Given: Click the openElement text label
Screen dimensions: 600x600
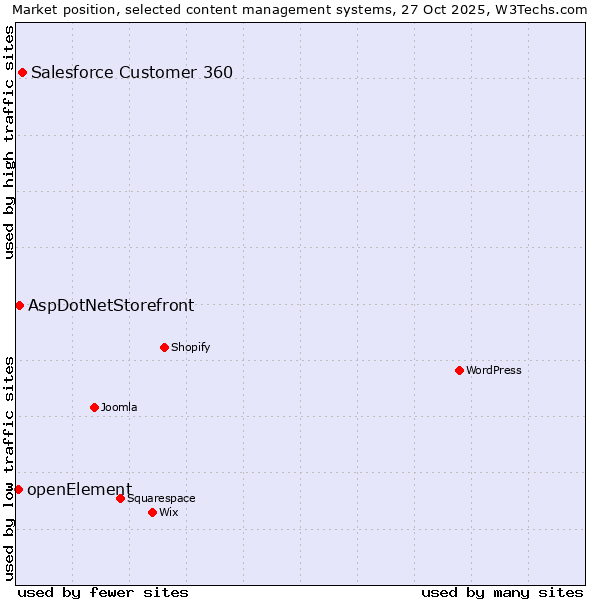Looking at the screenshot, I should [x=79, y=489].
